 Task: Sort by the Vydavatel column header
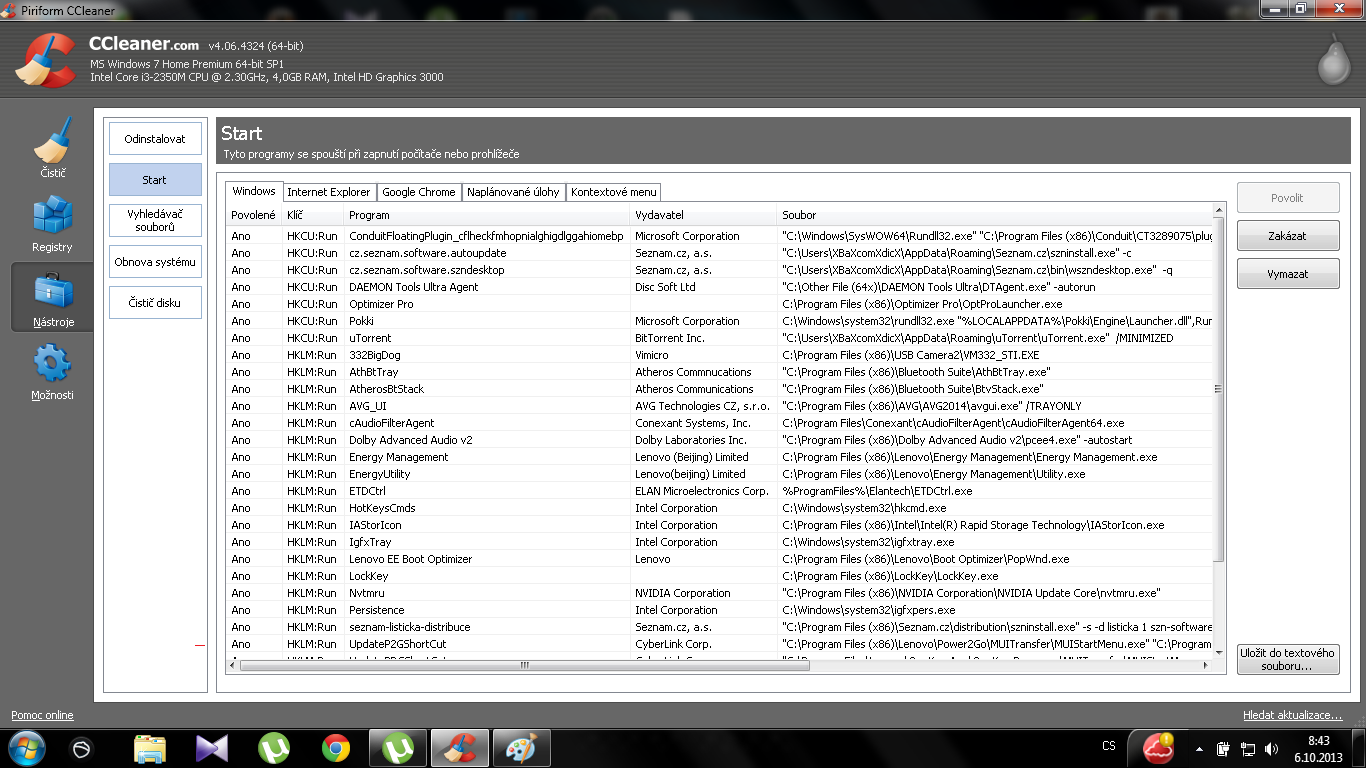[x=705, y=215]
